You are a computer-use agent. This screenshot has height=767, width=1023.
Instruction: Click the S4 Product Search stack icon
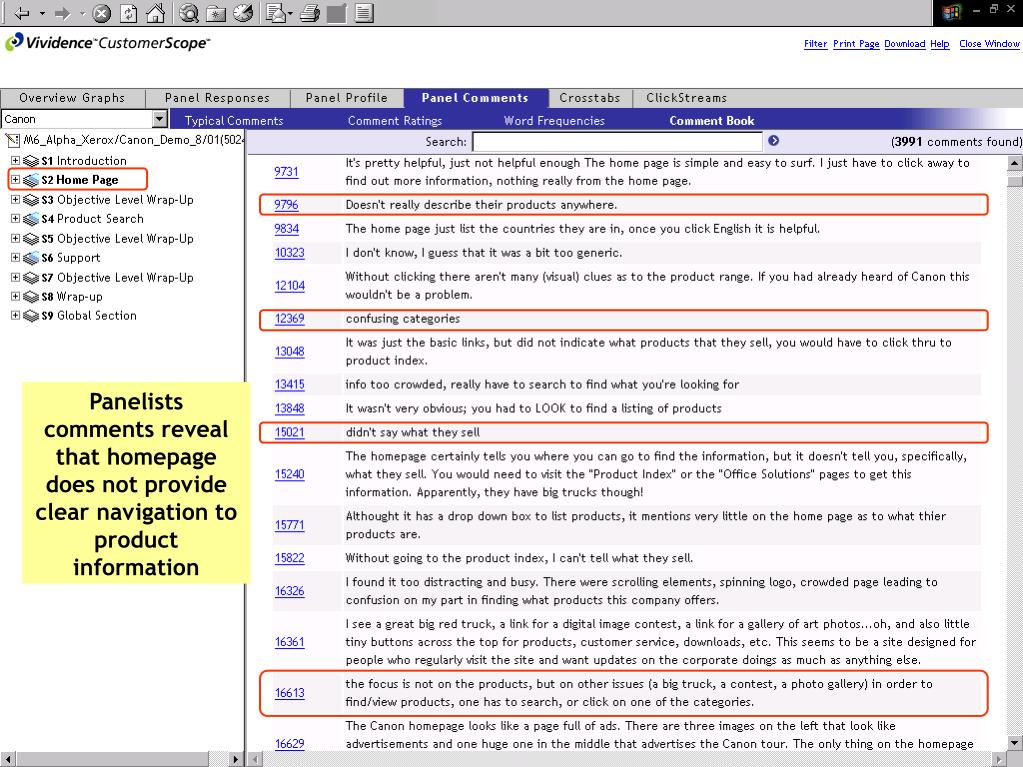point(31,219)
